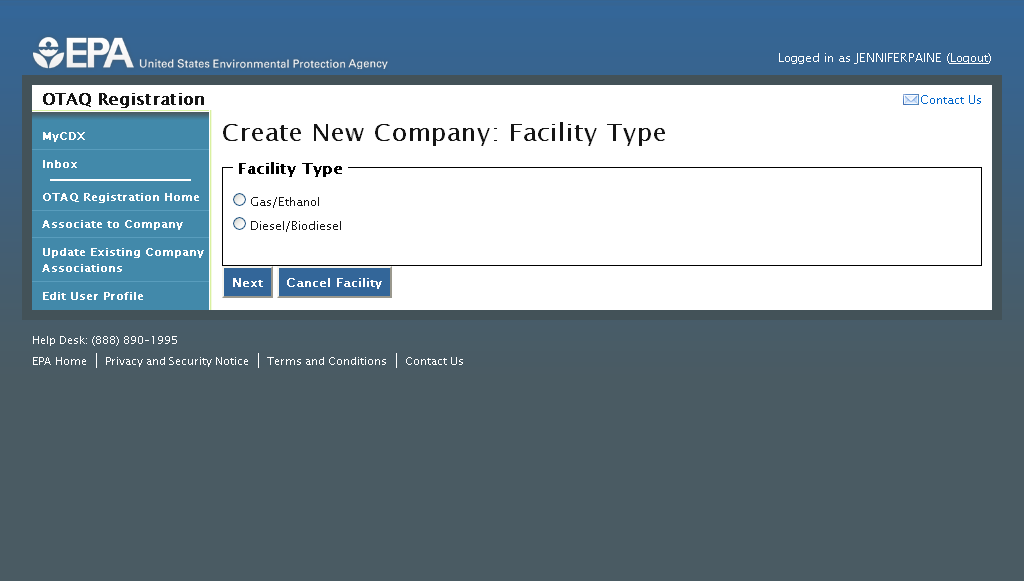Click the Logout link

click(969, 58)
